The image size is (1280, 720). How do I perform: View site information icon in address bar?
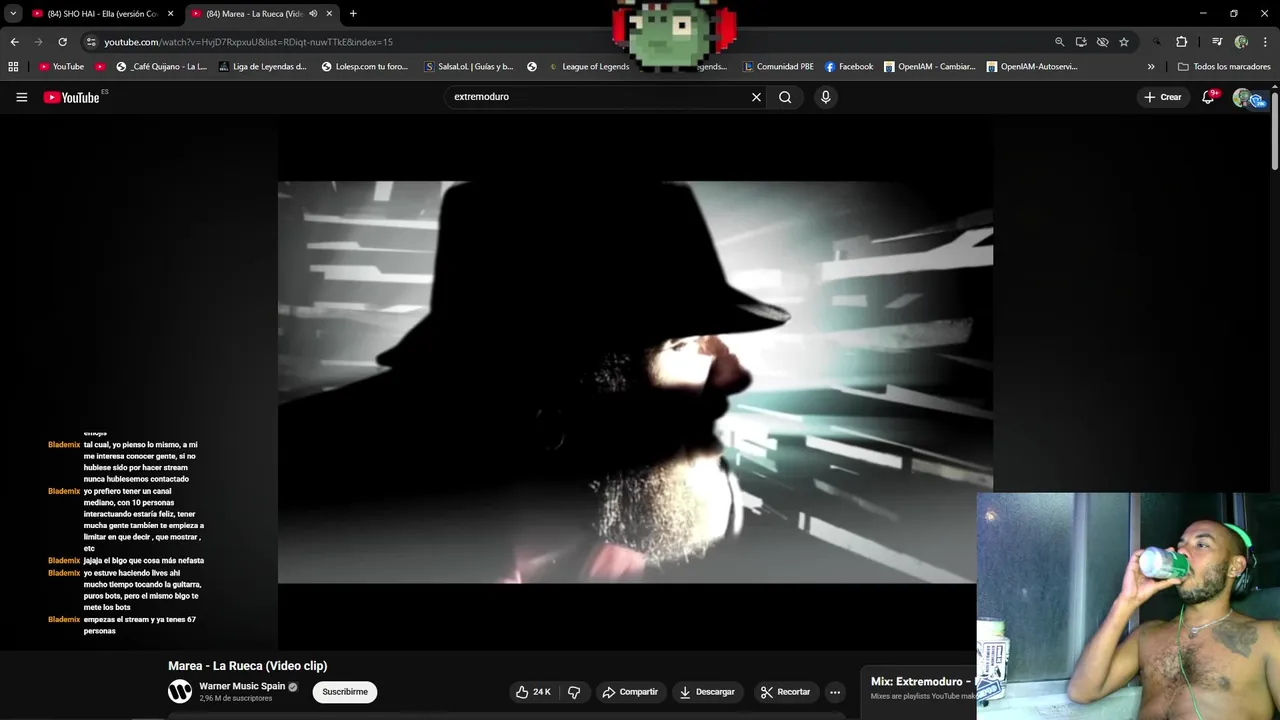pyautogui.click(x=91, y=42)
